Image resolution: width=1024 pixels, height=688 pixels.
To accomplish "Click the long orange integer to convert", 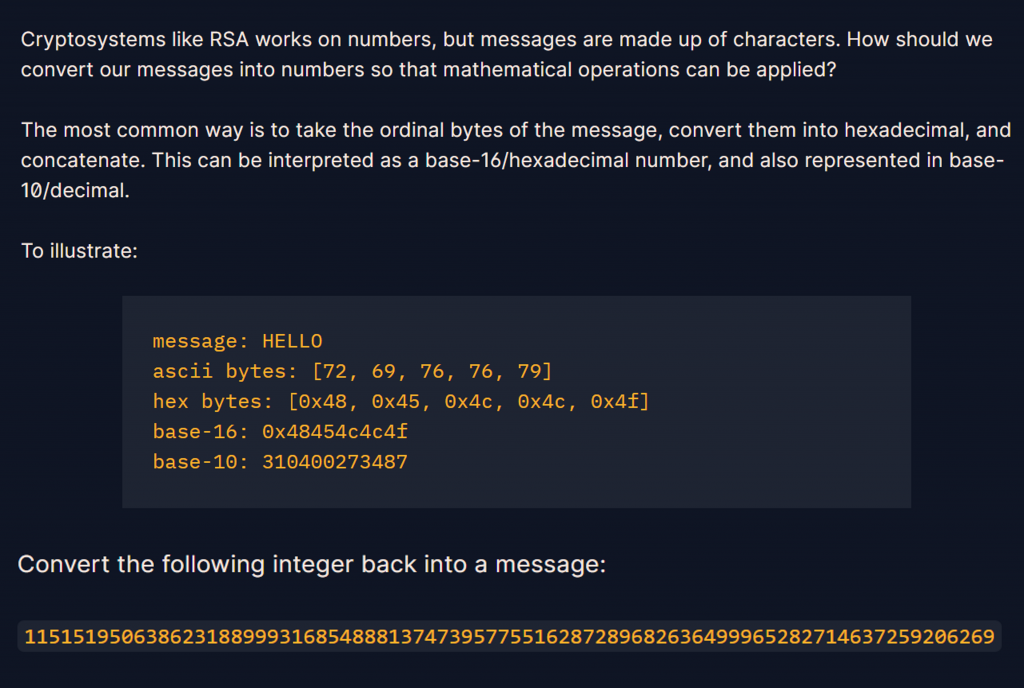I will coord(509,637).
